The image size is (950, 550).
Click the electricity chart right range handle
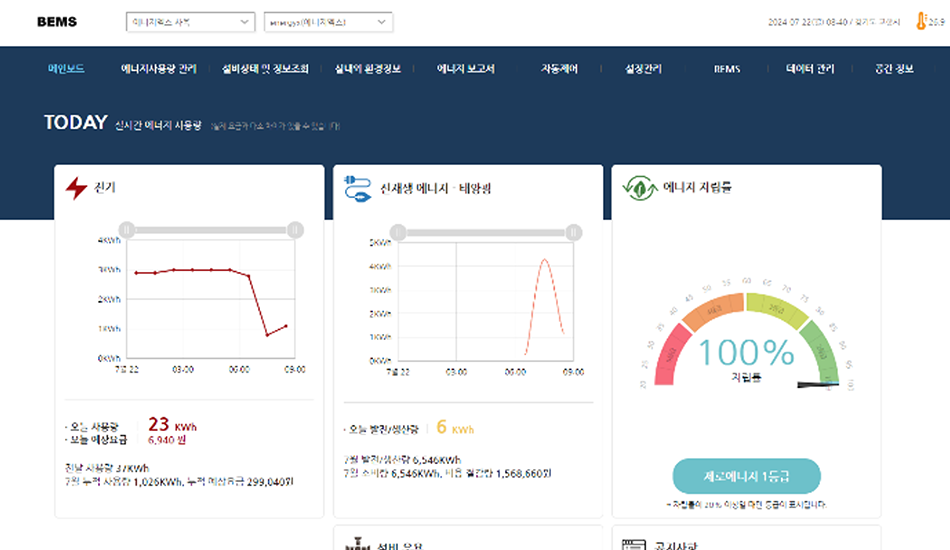point(295,231)
